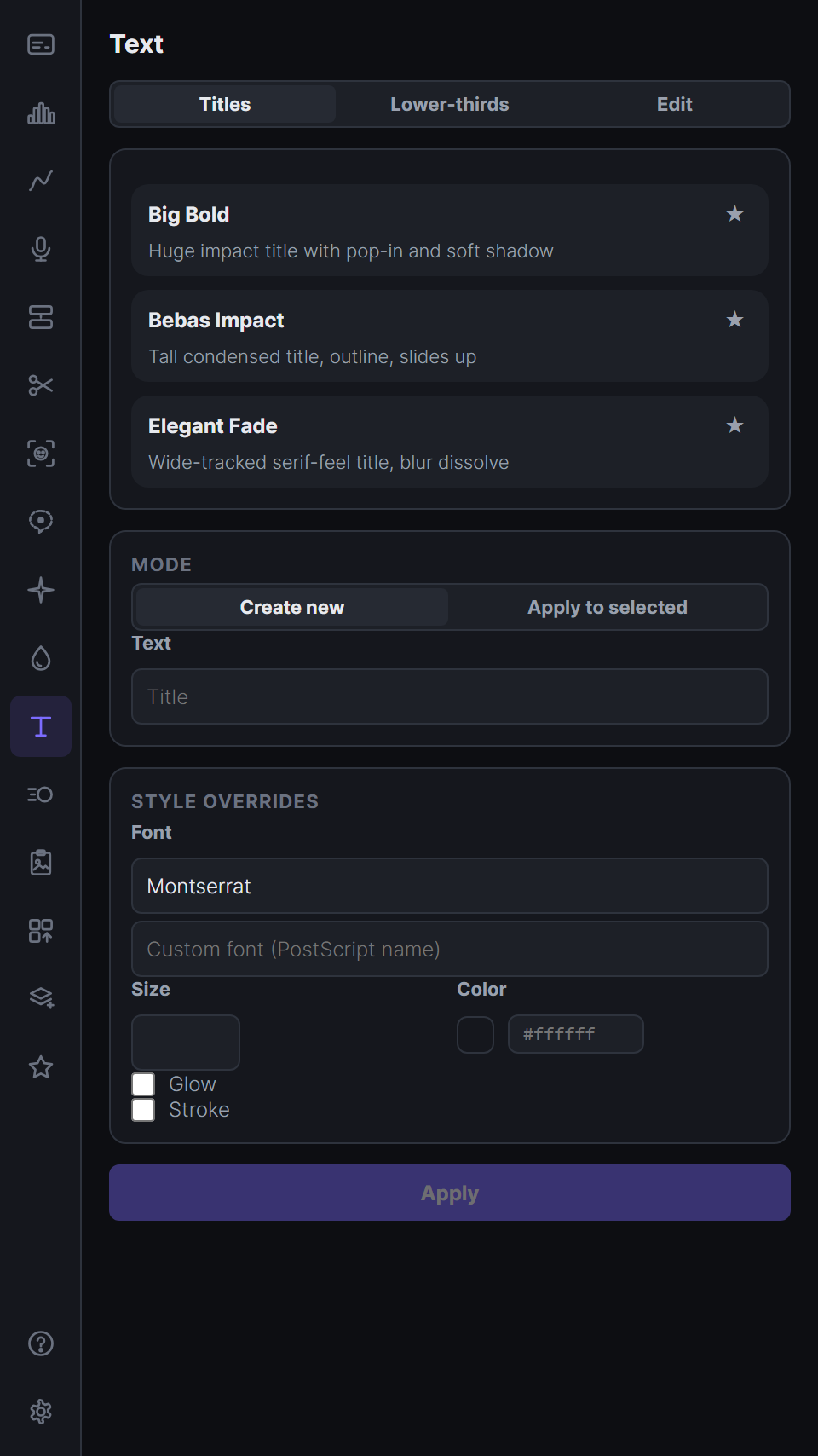This screenshot has width=818, height=1456.
Task: Favorite the Elegant Fade preset star
Action: click(734, 425)
